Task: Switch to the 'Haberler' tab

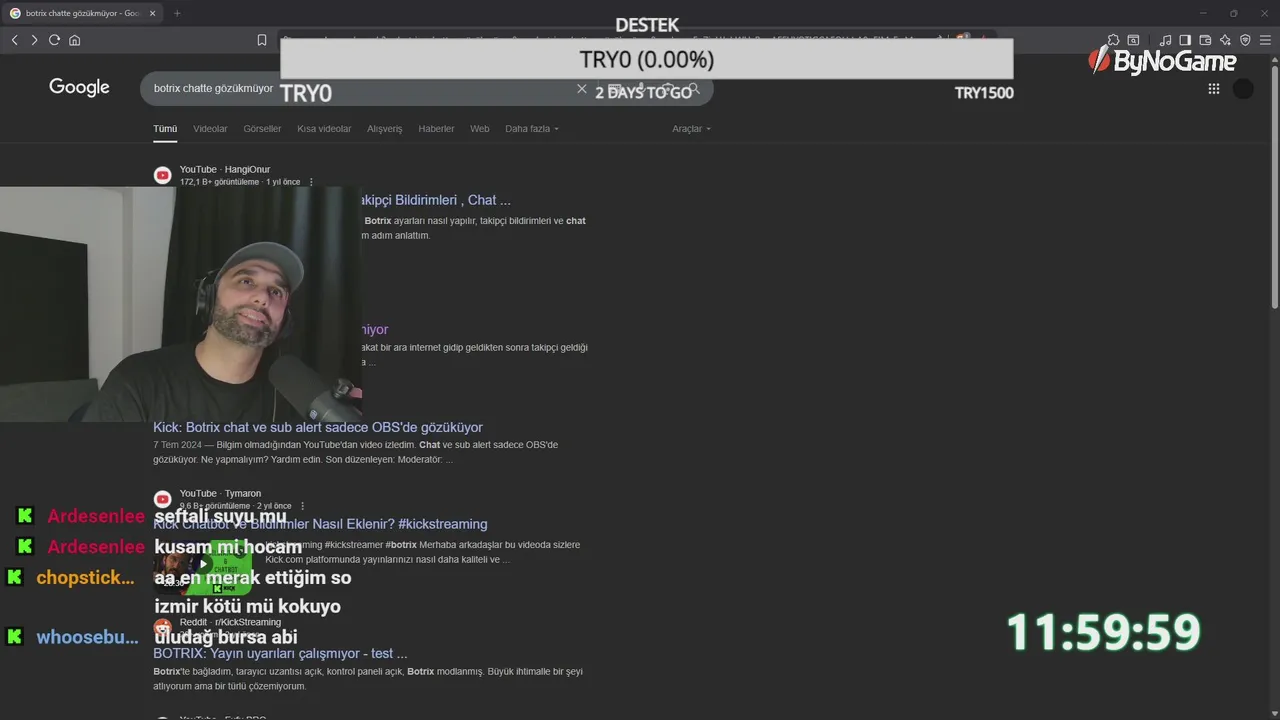Action: tap(436, 128)
